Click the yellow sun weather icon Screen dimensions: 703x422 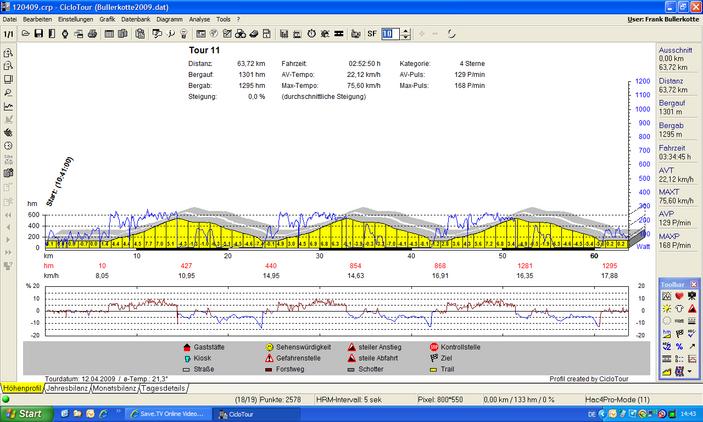tap(667, 307)
